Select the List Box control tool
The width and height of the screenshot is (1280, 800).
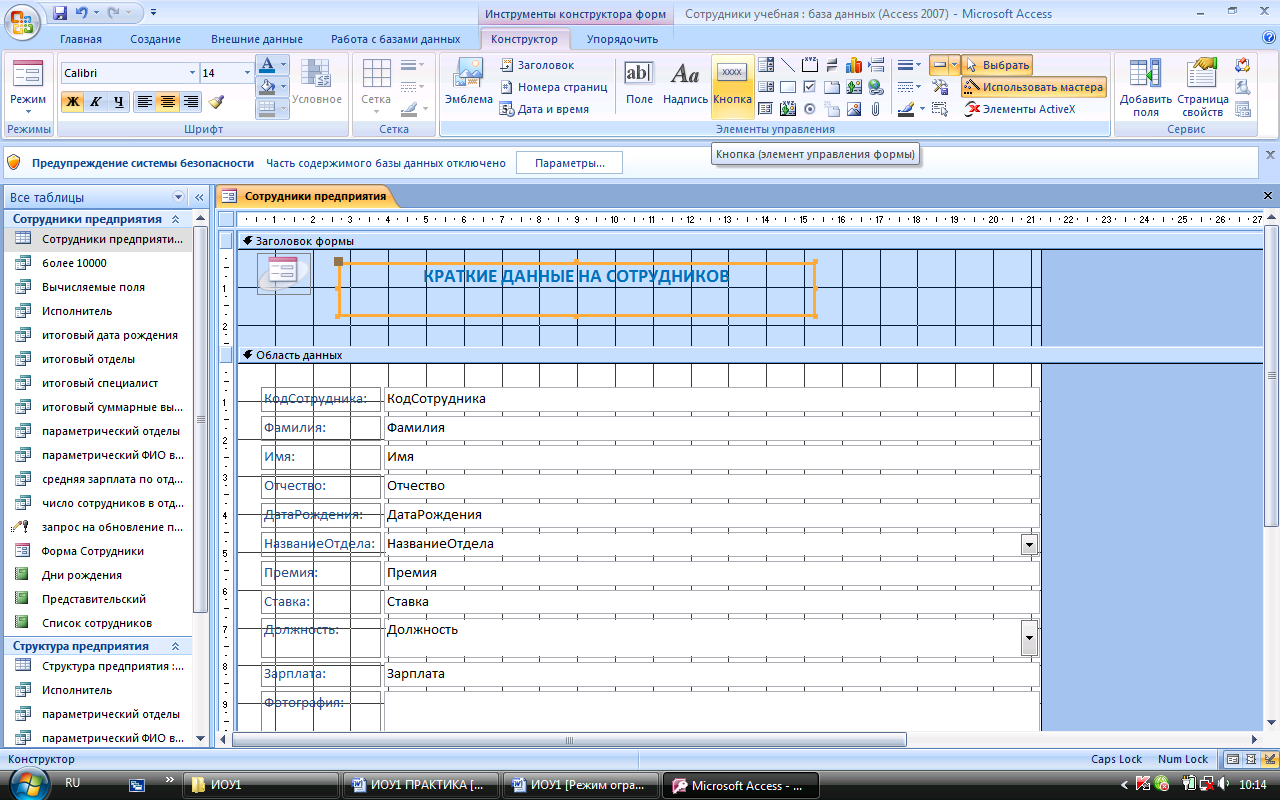click(x=766, y=87)
